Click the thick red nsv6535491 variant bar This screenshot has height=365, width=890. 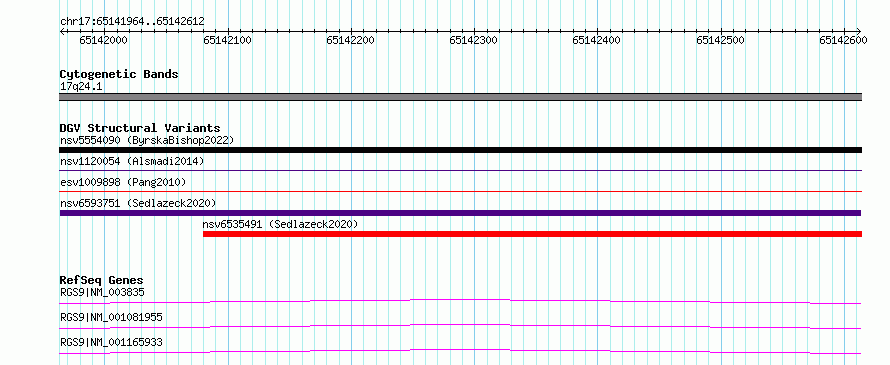(532, 234)
